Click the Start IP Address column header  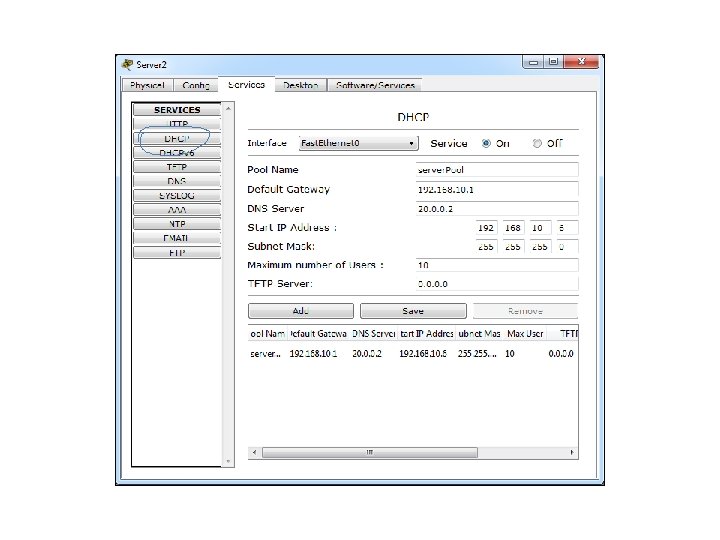[427, 334]
